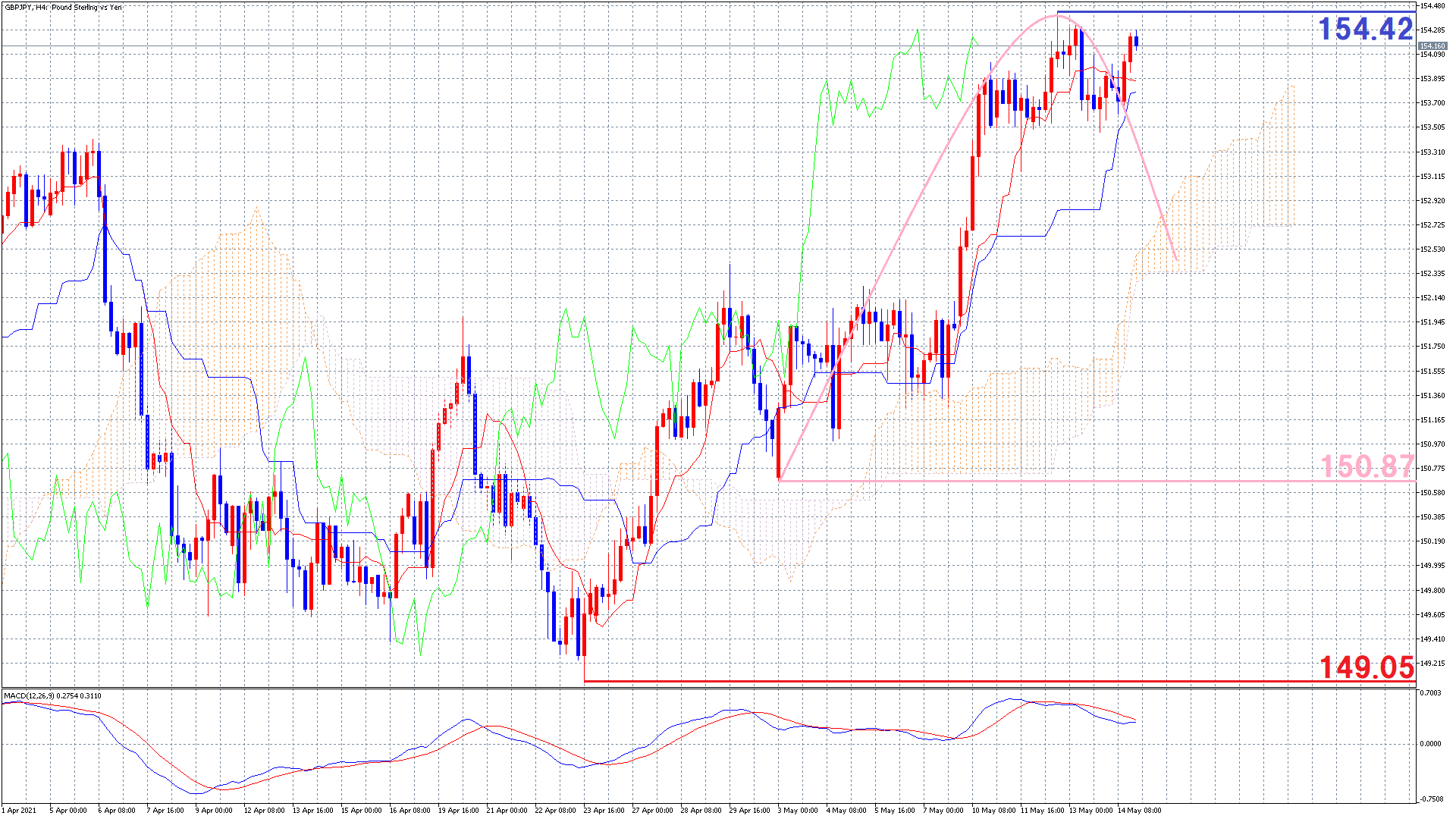Image resolution: width=1456 pixels, height=819 pixels.
Task: Click the latest blue candlestick on chart
Action: click(1136, 41)
